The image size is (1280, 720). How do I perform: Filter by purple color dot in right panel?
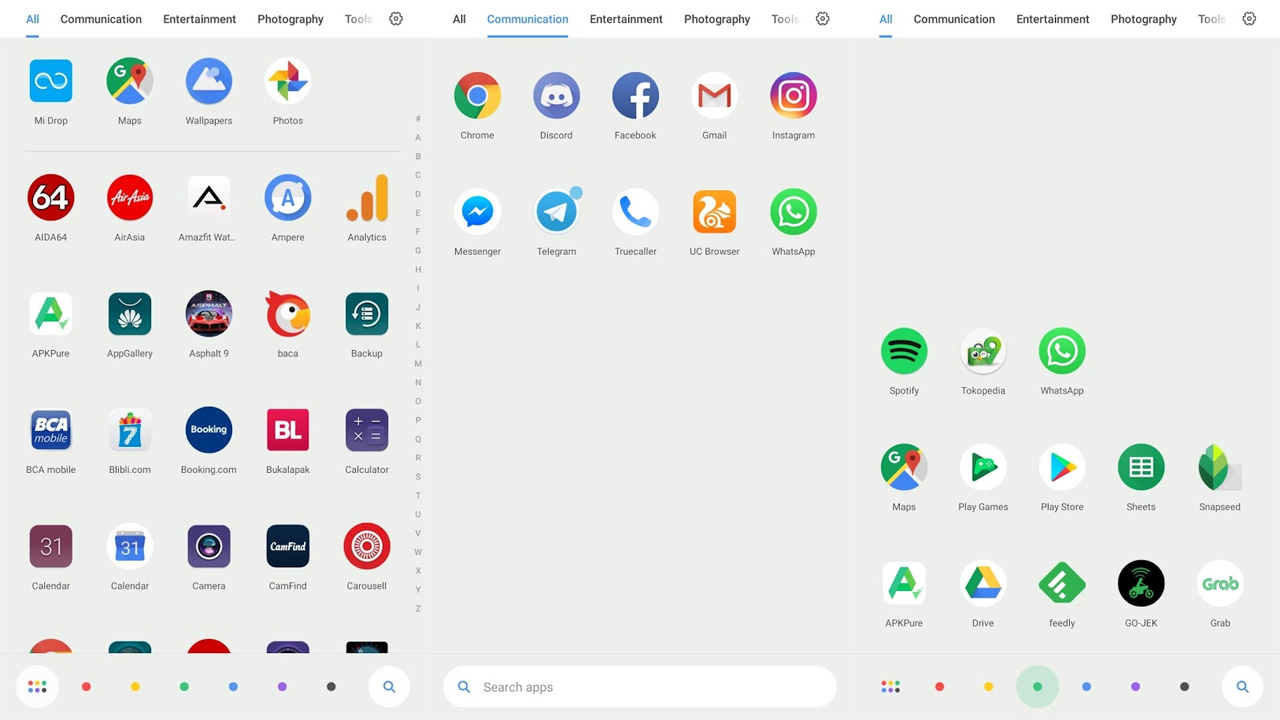tap(1135, 687)
